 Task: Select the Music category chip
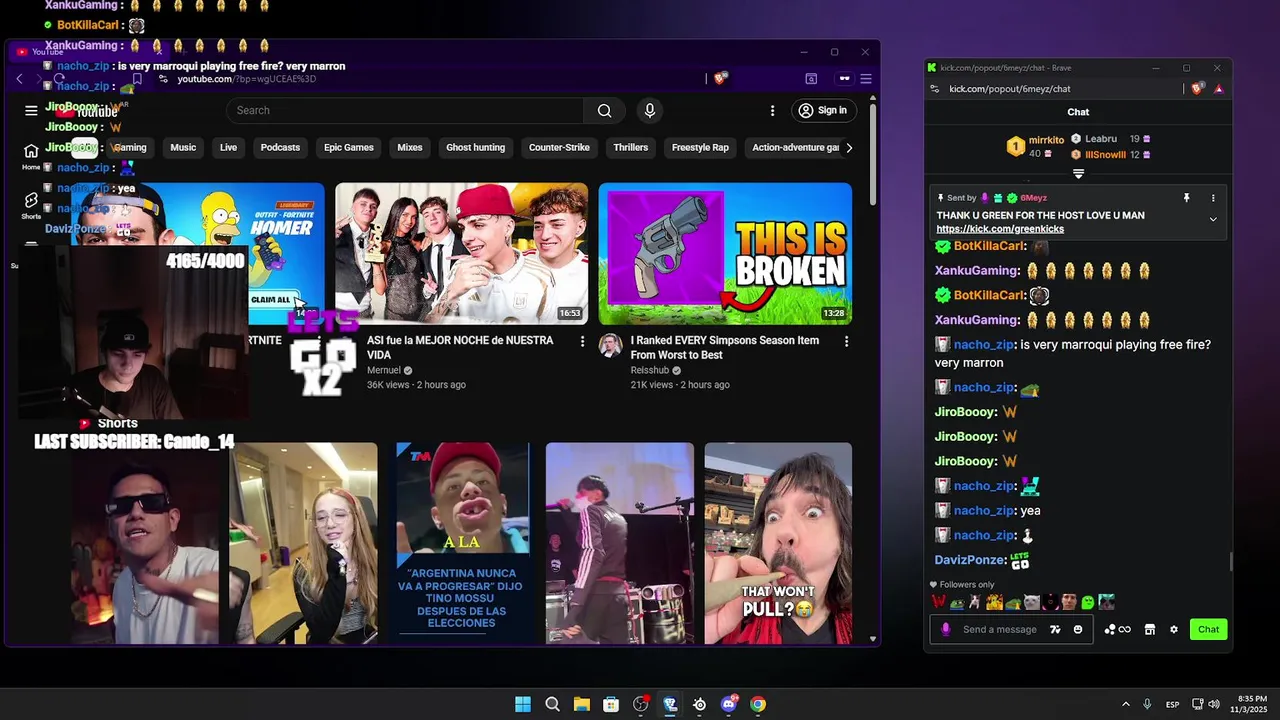click(183, 147)
